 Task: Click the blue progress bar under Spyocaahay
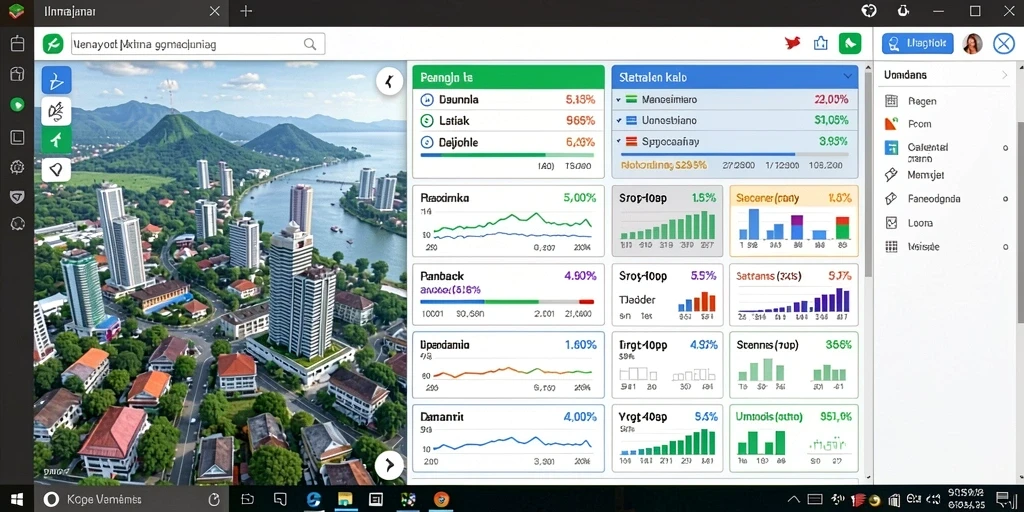tap(735, 155)
